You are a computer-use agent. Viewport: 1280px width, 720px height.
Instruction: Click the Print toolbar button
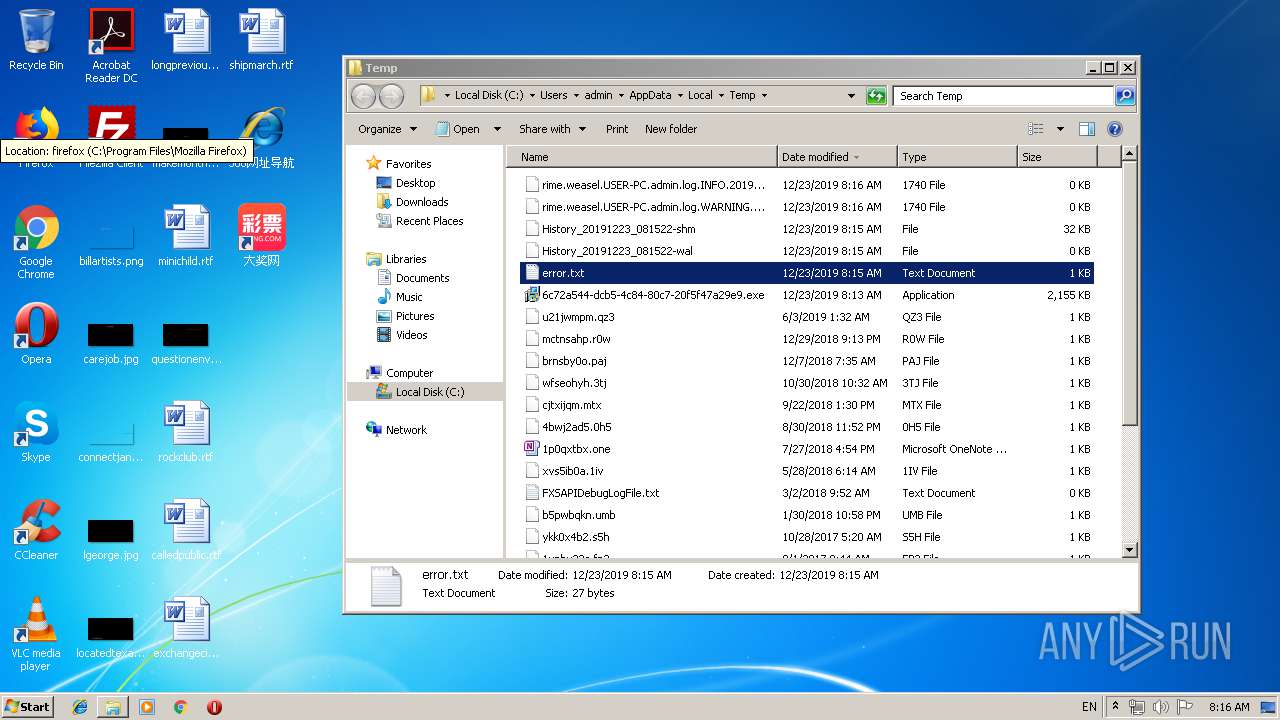617,129
